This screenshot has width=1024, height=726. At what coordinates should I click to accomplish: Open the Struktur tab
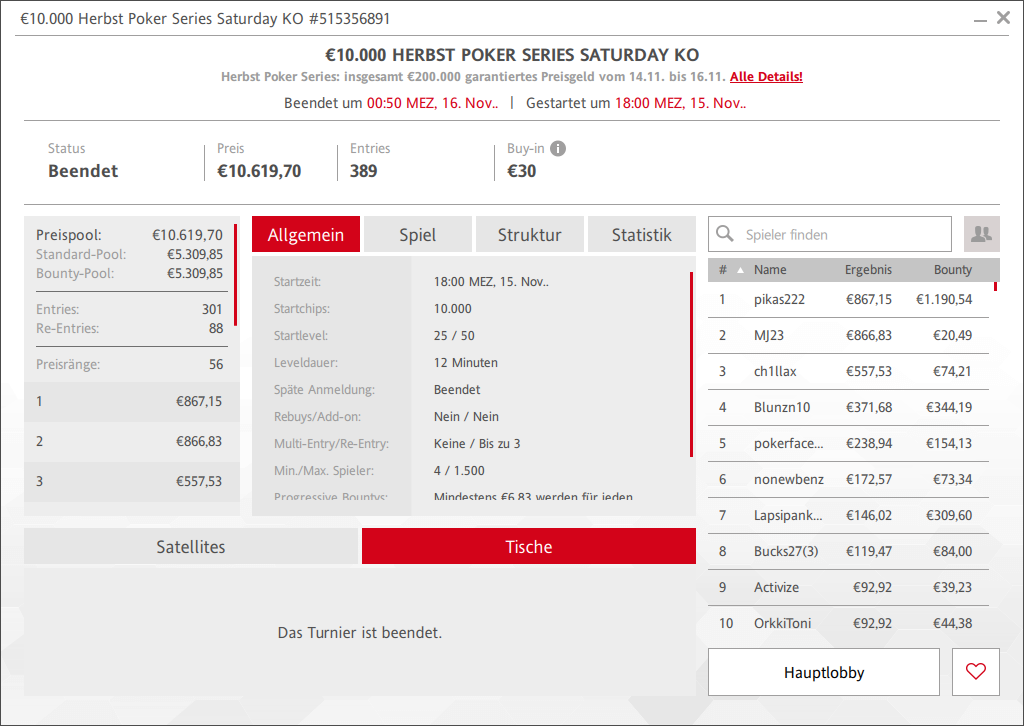pyautogui.click(x=529, y=235)
